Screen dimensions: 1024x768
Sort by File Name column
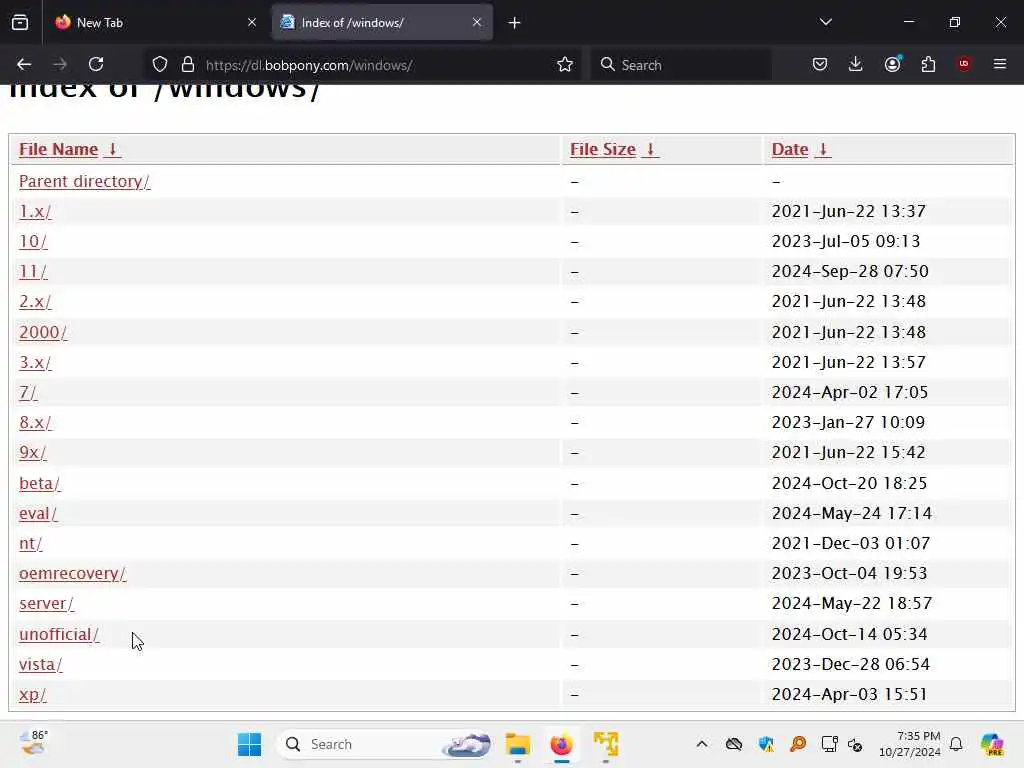(69, 150)
